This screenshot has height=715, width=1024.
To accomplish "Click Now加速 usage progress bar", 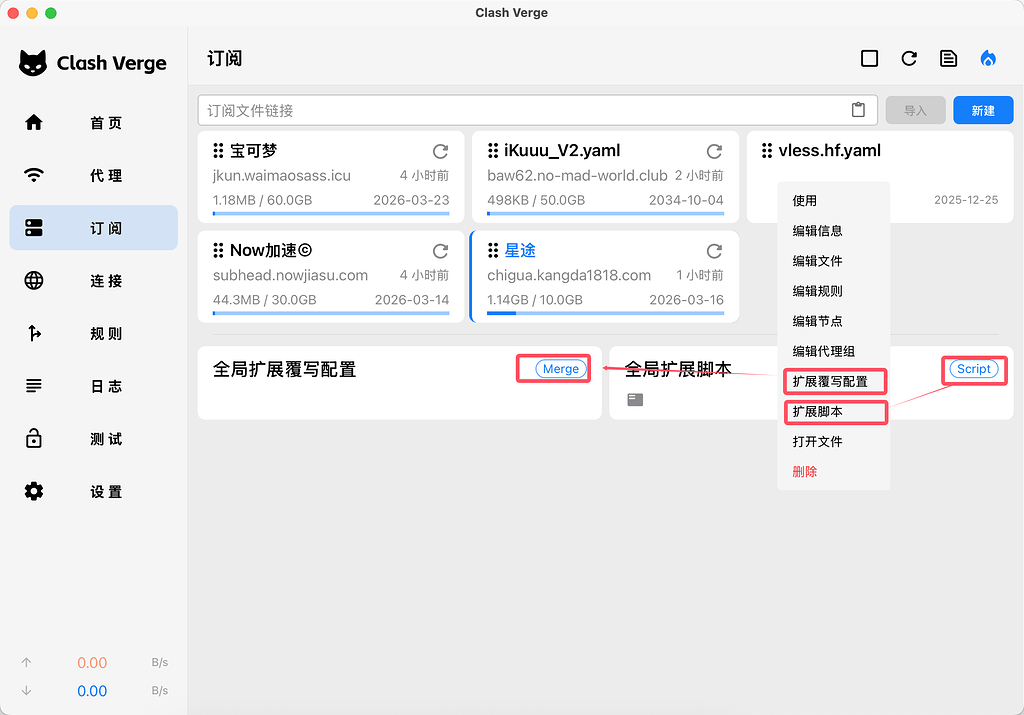I will click(x=331, y=313).
